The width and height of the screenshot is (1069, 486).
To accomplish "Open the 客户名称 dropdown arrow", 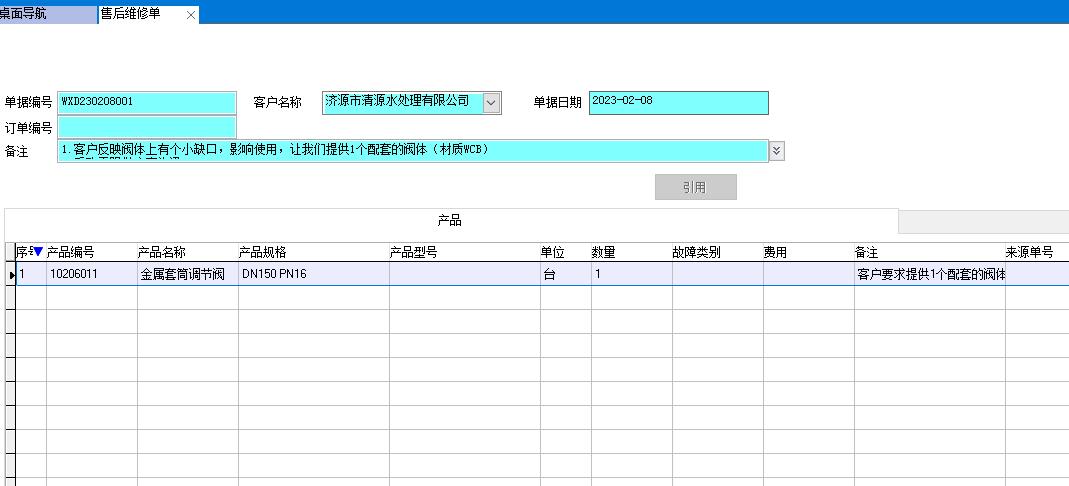I will 491,102.
